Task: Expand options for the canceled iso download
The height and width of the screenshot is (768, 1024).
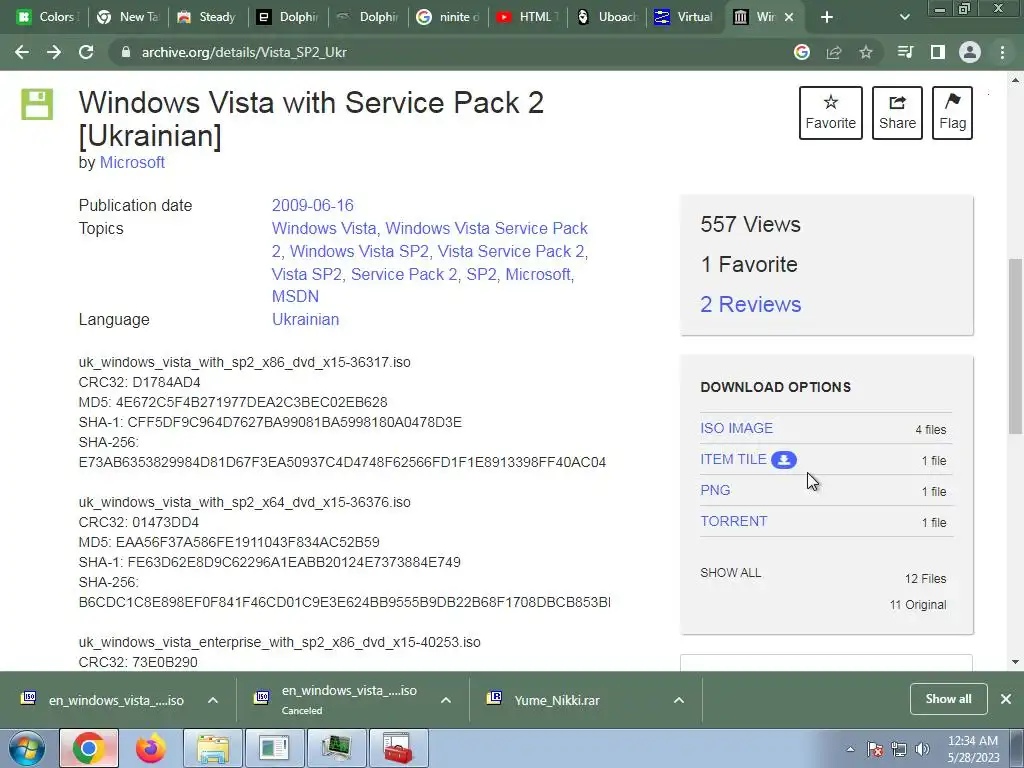Action: [x=446, y=700]
